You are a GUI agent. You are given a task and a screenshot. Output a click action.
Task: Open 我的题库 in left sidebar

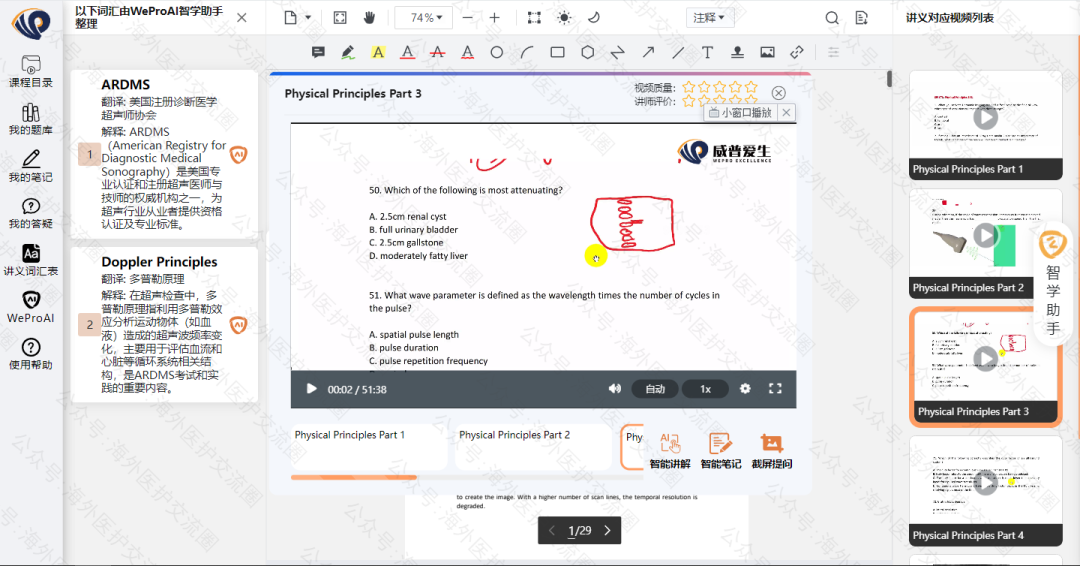coord(31,119)
